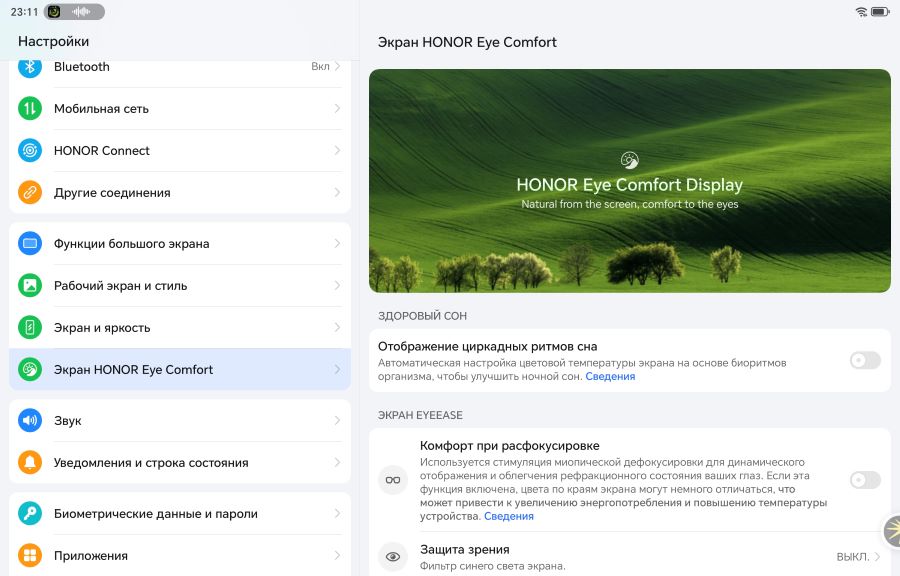Tap the Рабочий экран и стиль icon

(30, 285)
